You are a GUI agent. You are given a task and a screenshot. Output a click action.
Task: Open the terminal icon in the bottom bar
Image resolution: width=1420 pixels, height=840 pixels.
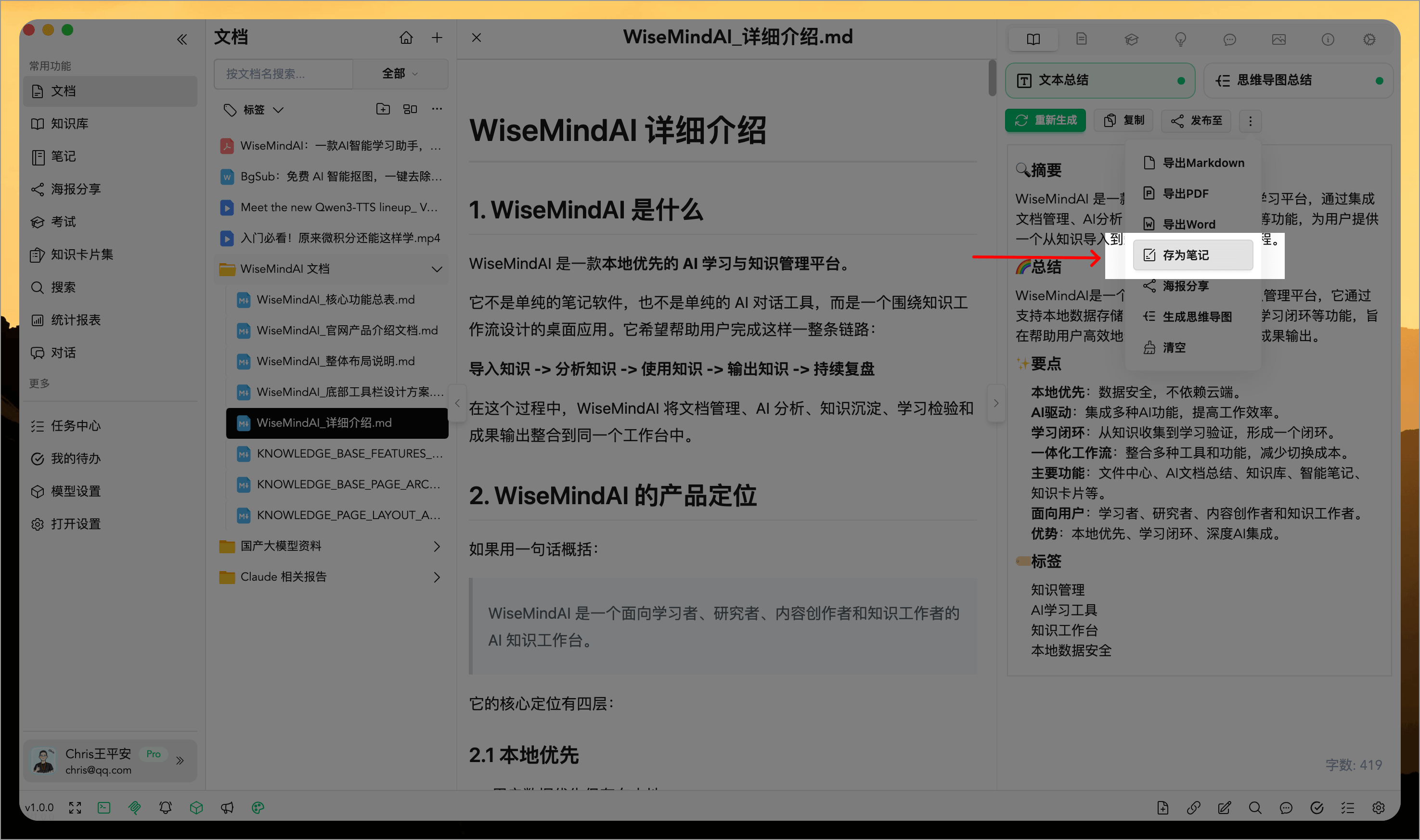coord(103,808)
